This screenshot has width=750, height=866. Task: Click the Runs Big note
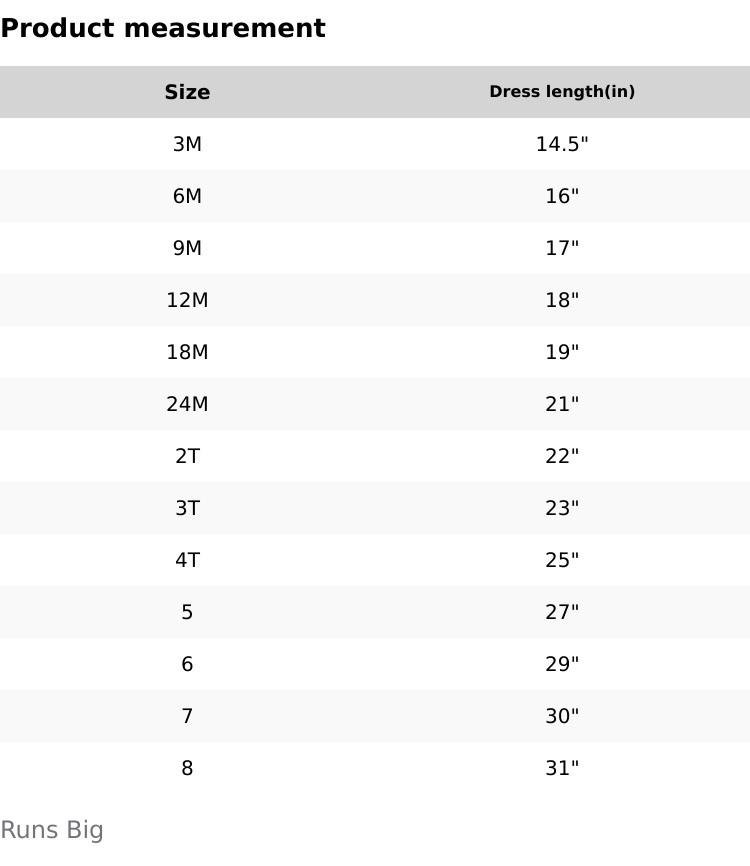coord(52,830)
